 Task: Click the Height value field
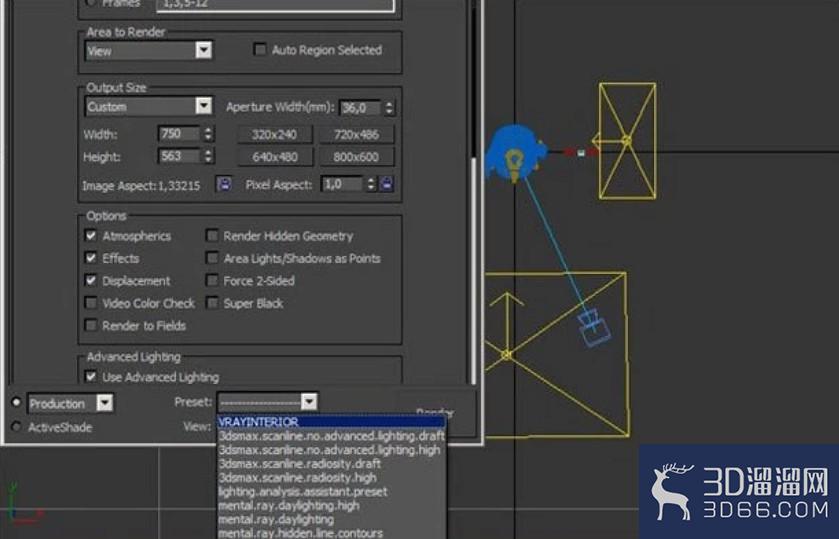pyautogui.click(x=179, y=156)
